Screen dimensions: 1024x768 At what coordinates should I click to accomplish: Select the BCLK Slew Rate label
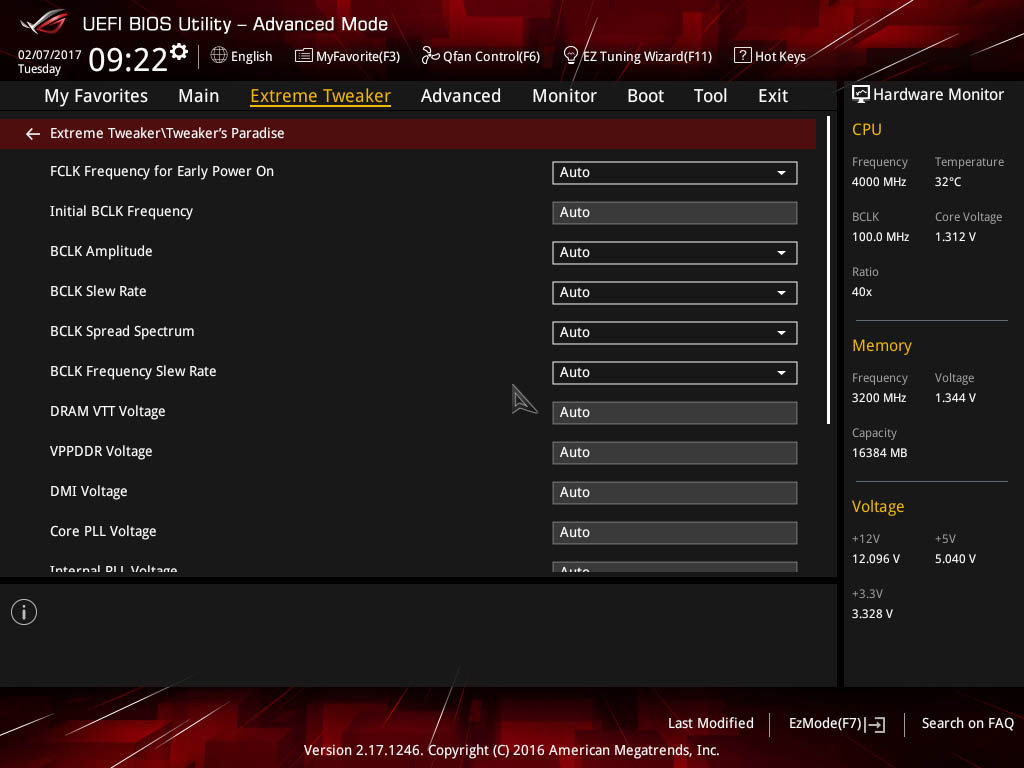(x=98, y=291)
